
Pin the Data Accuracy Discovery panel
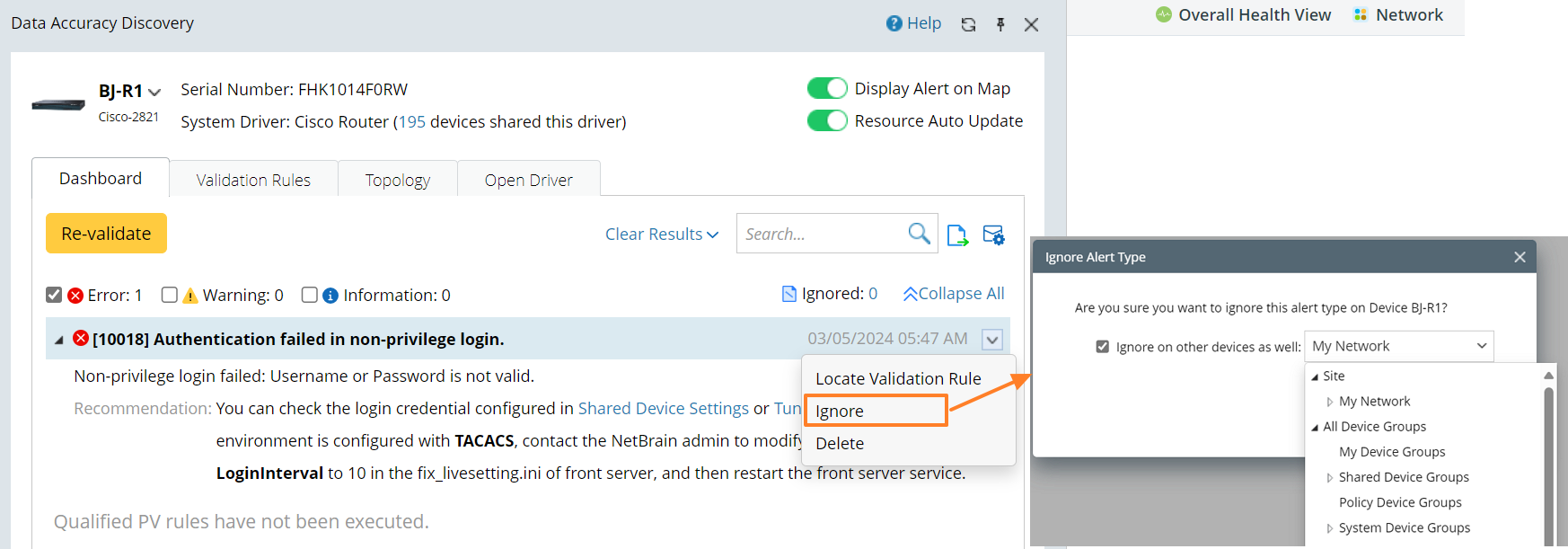(1000, 24)
